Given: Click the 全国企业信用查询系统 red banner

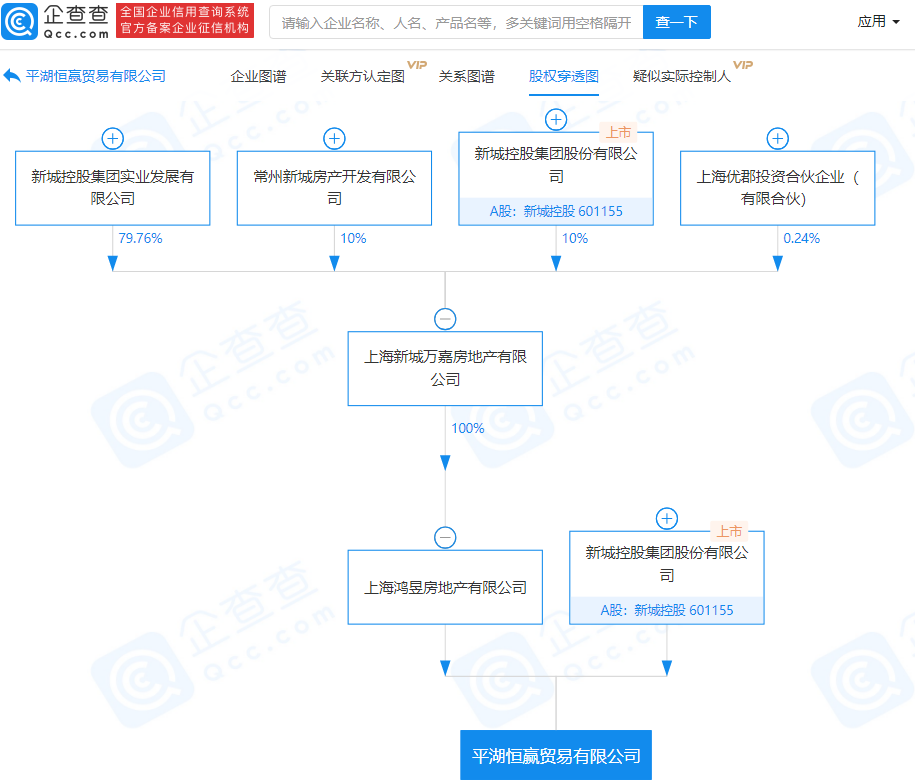Looking at the screenshot, I should (185, 21).
